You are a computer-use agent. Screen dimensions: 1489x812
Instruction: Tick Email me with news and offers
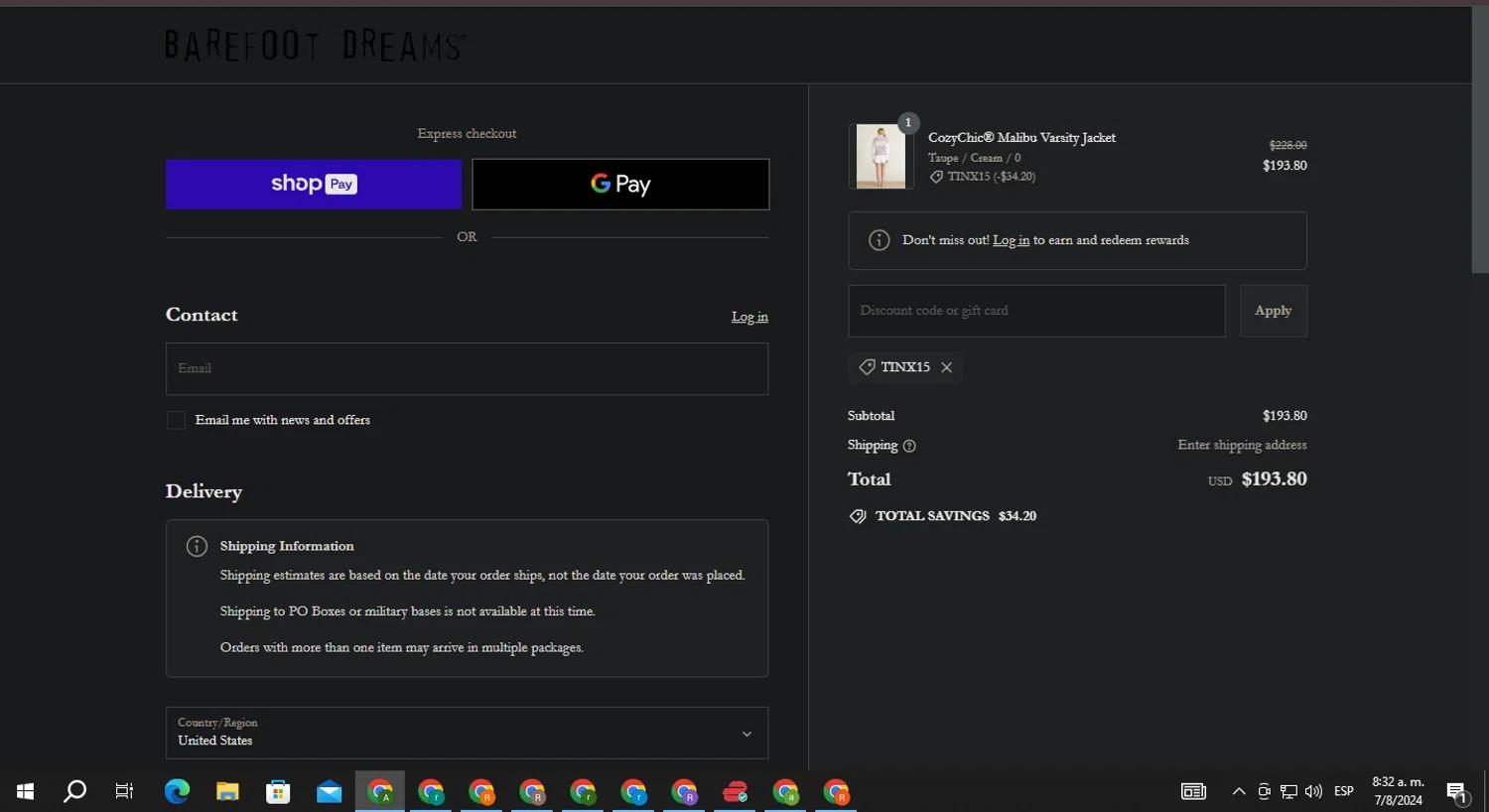176,420
